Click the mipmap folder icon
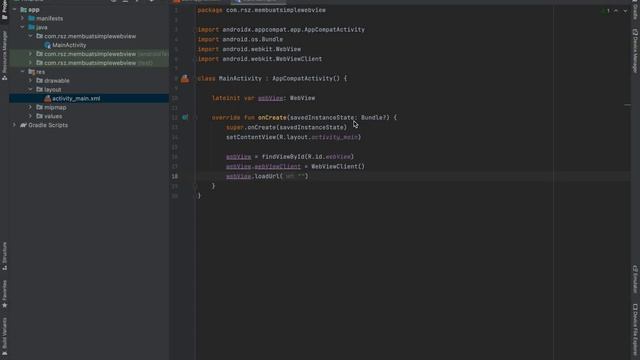This screenshot has height=360, width=640. 40,107
